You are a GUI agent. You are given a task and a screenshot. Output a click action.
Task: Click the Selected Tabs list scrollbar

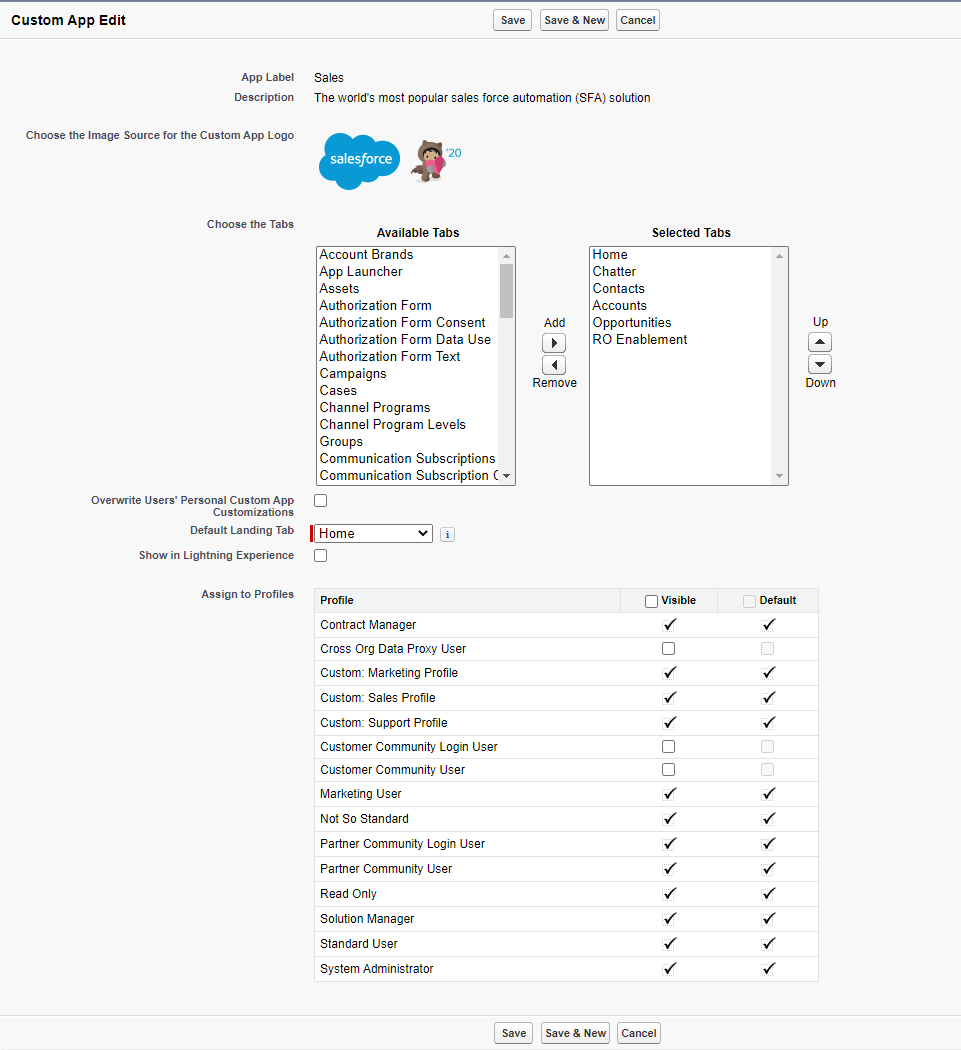point(780,366)
